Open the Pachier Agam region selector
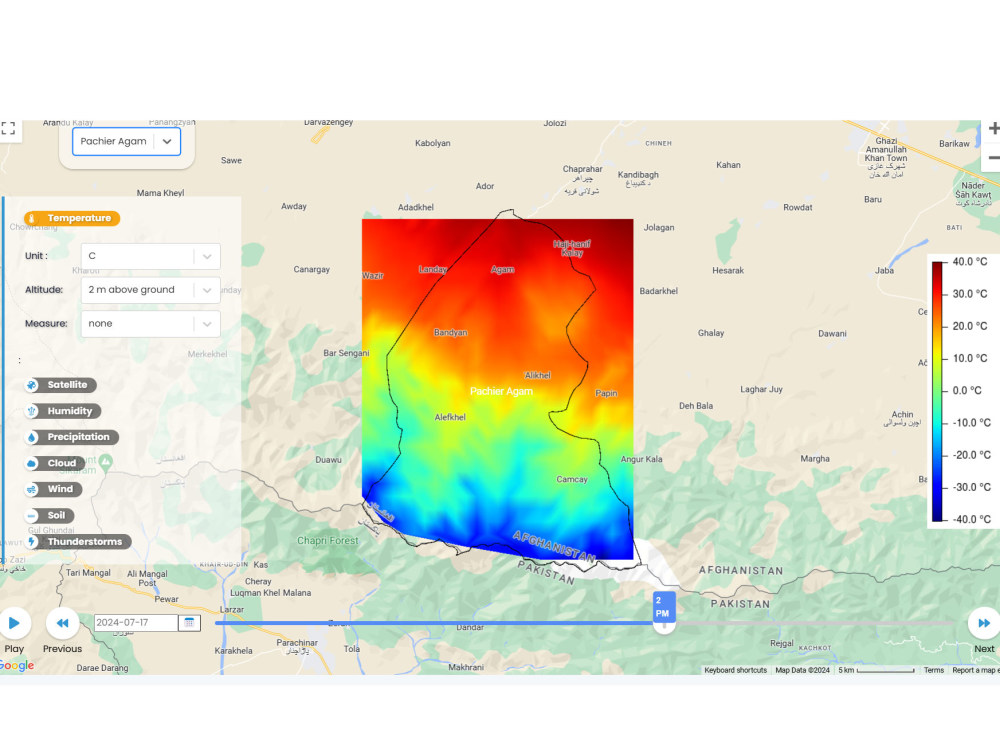This screenshot has width=1000, height=750. 125,141
